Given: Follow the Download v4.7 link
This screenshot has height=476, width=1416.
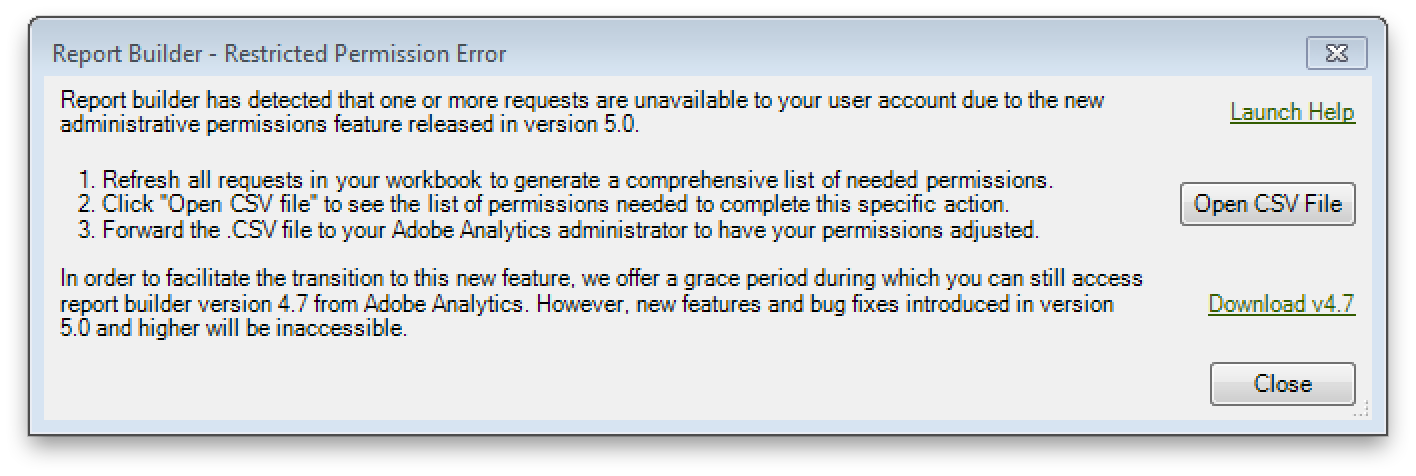Looking at the screenshot, I should (x=1281, y=304).
